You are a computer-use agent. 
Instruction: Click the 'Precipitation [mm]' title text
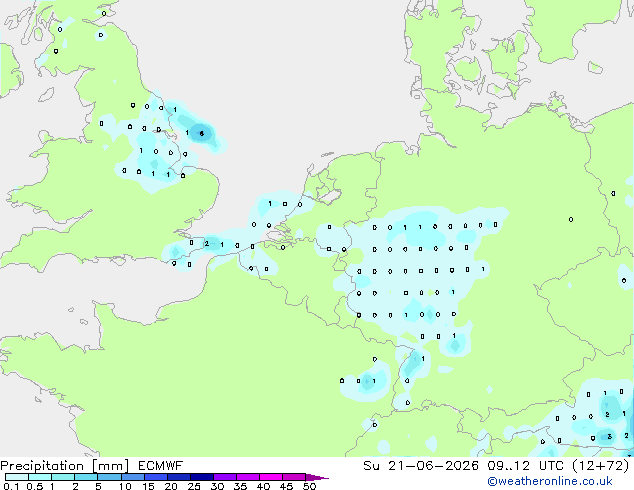pyautogui.click(x=65, y=466)
